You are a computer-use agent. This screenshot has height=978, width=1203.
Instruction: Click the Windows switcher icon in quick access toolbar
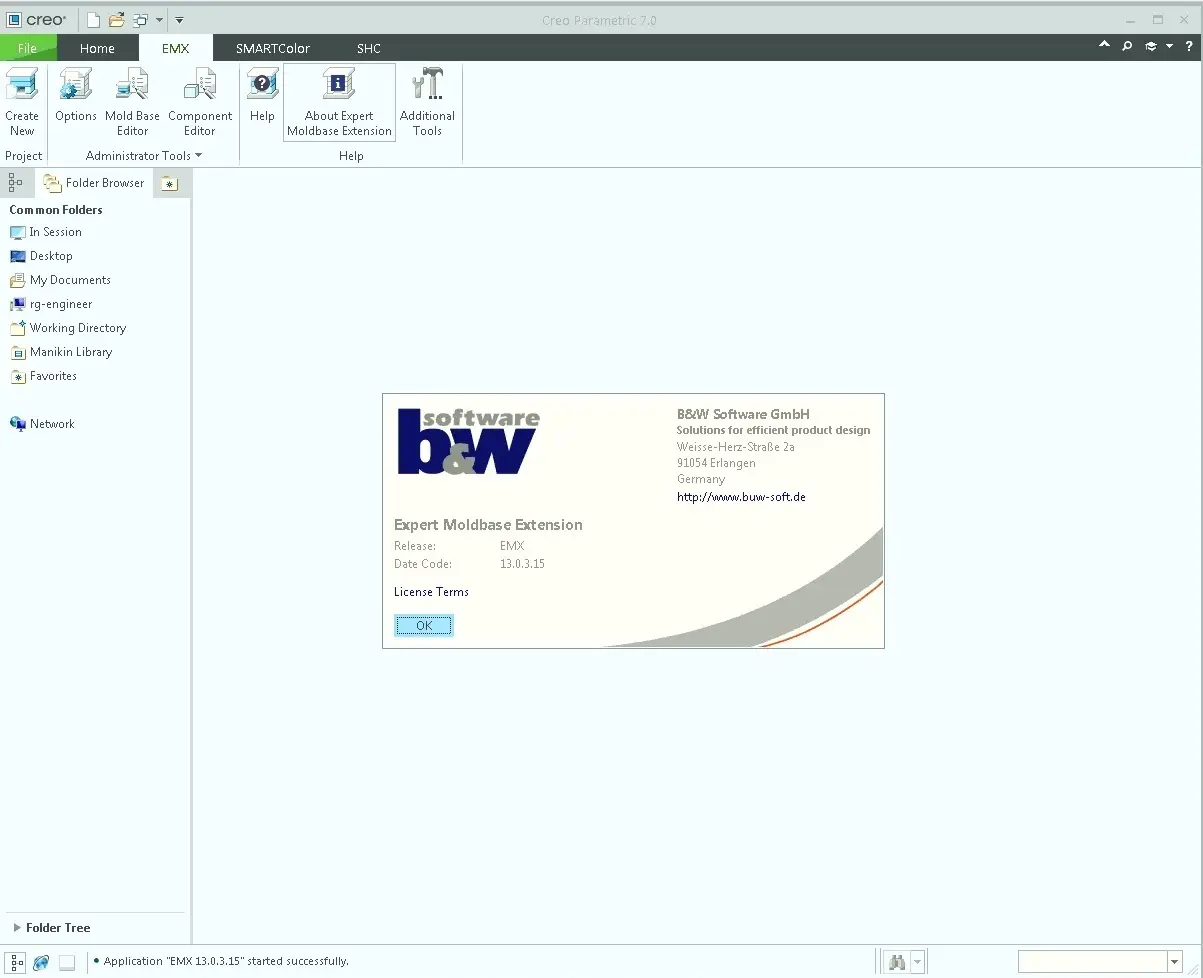[140, 20]
